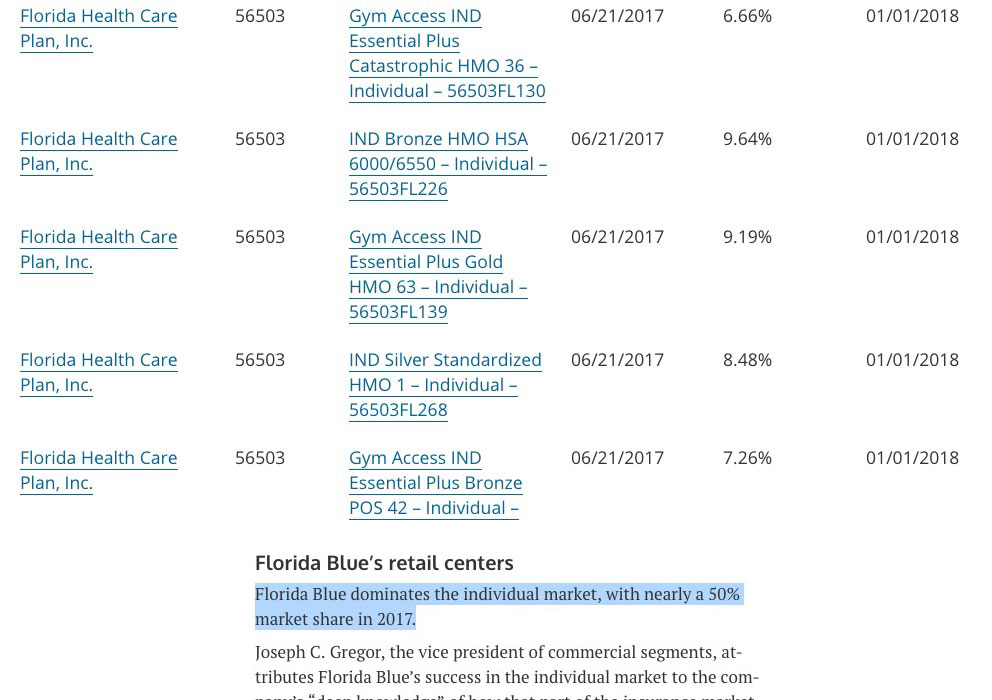Click the 7.26% rate change value

coord(747,458)
